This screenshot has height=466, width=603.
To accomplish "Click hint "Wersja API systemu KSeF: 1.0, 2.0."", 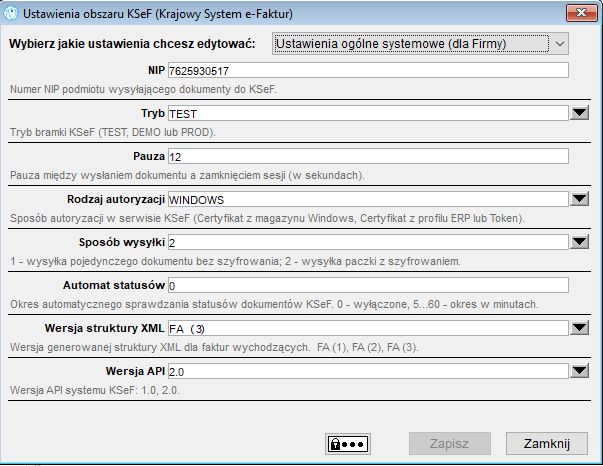I will pos(95,391).
